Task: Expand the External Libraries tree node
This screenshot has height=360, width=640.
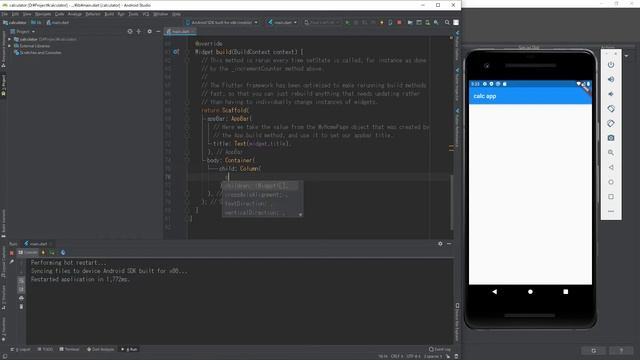Action: [x=9, y=46]
